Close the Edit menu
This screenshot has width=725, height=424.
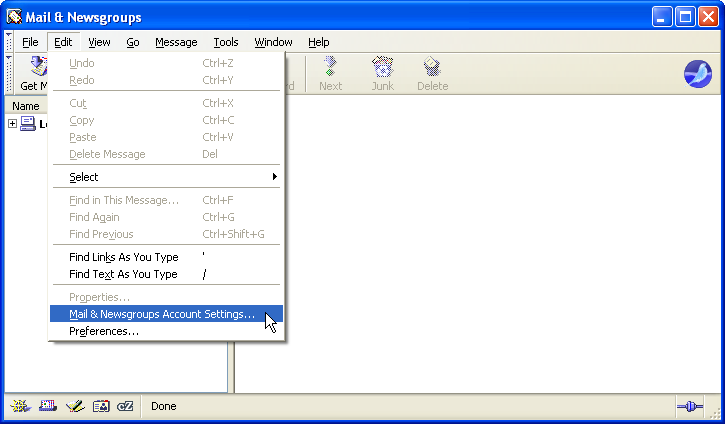(x=63, y=42)
